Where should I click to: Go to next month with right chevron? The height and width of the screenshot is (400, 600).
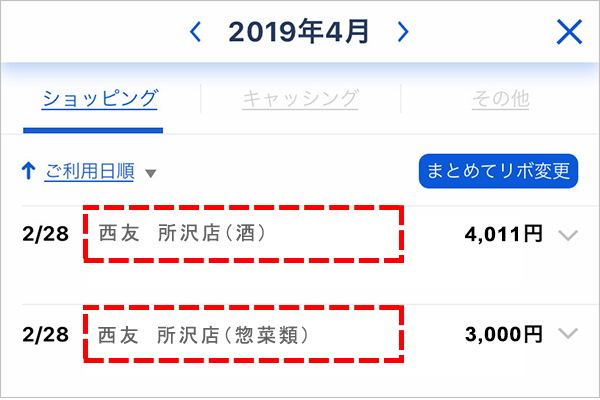pyautogui.click(x=403, y=32)
